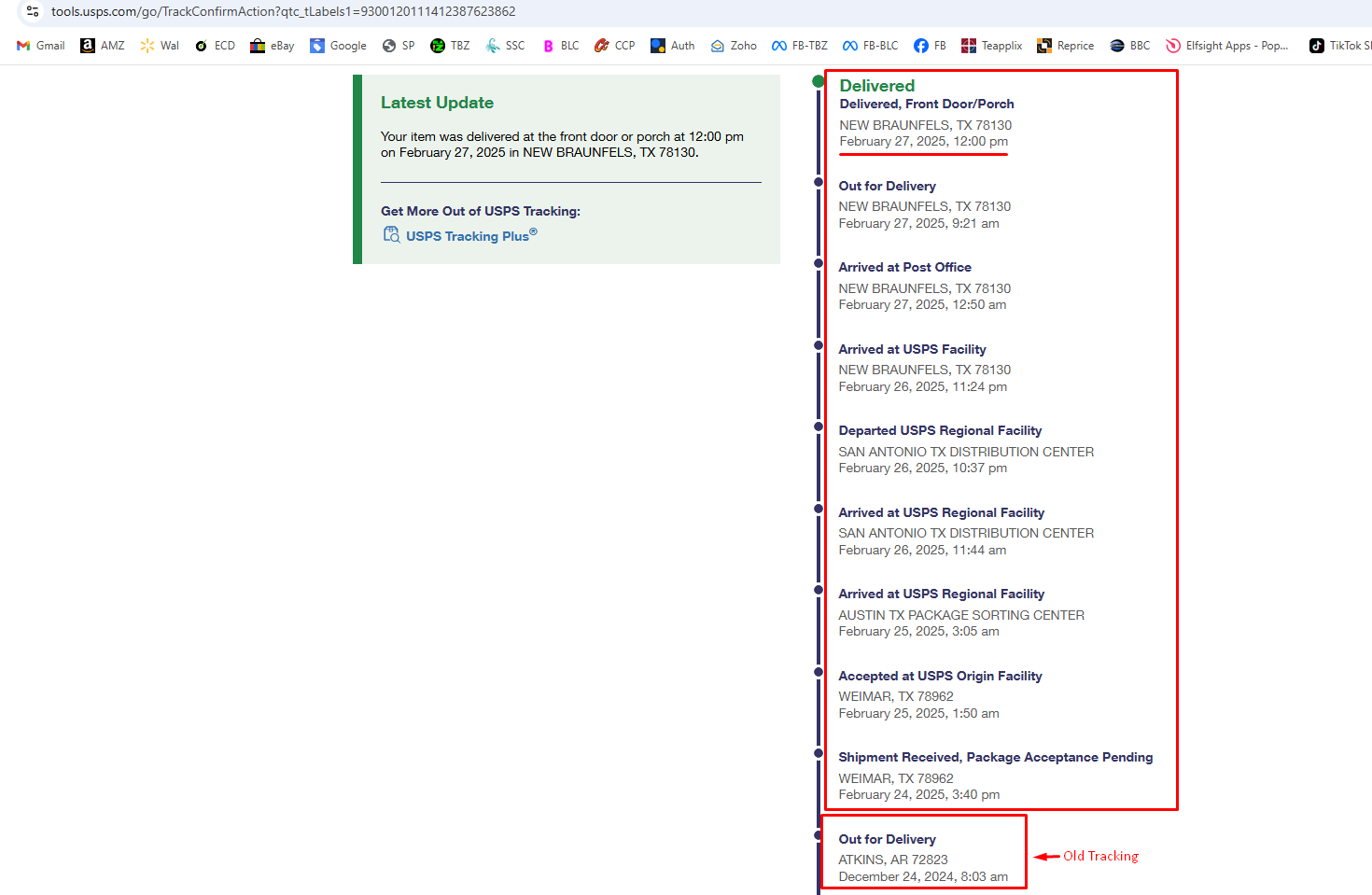Click the site info icon in address bar
The image size is (1372, 895).
click(33, 11)
